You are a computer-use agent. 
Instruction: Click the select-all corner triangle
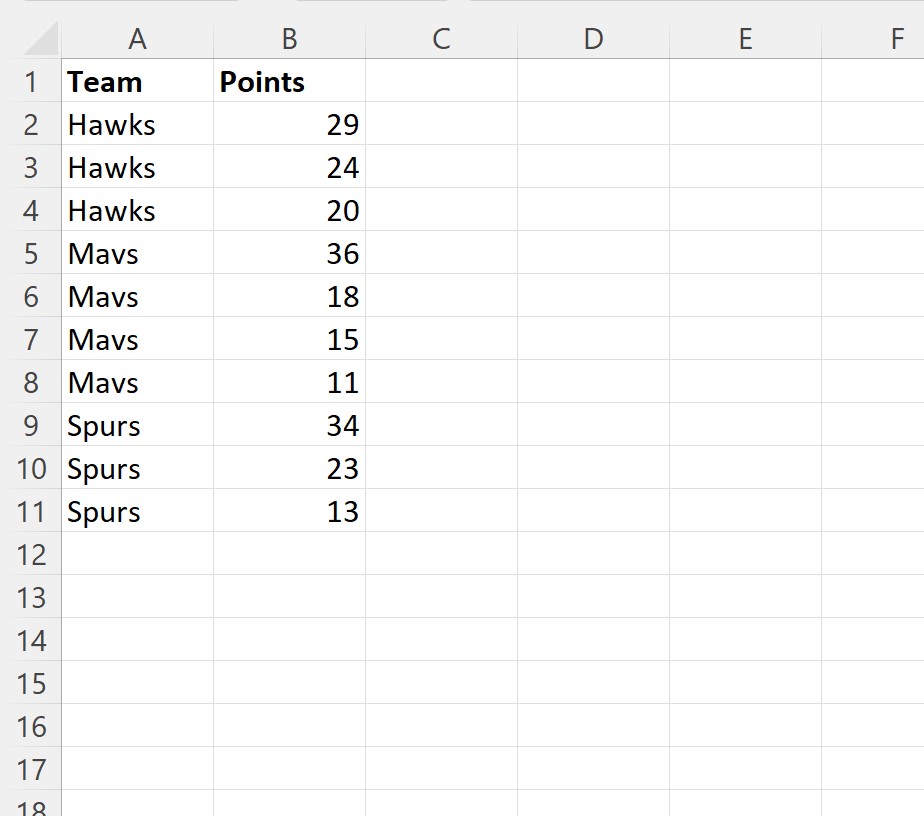(x=41, y=38)
